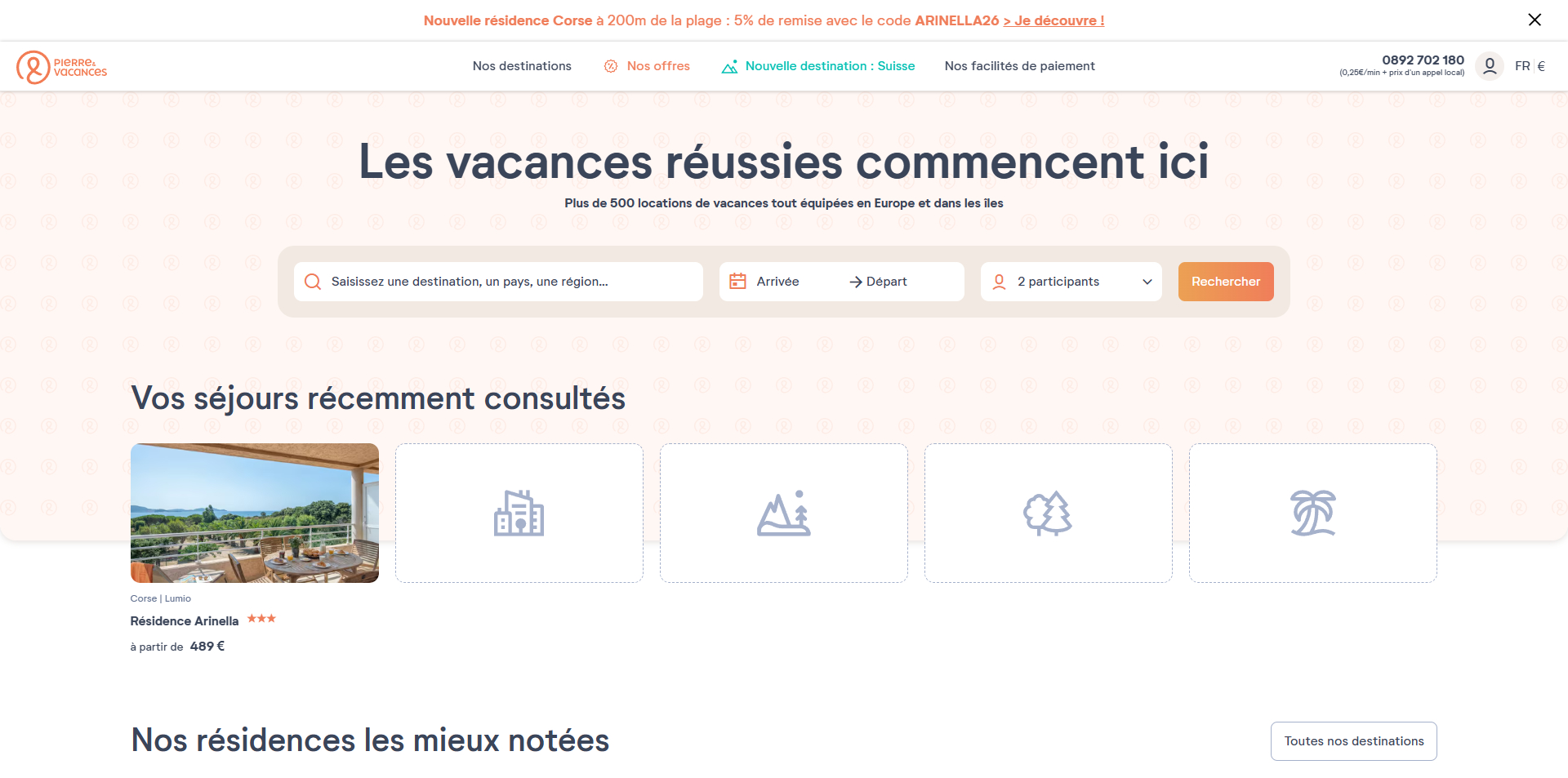This screenshot has width=1568, height=778.
Task: Click the mountain placeholder card icon
Action: 783,513
